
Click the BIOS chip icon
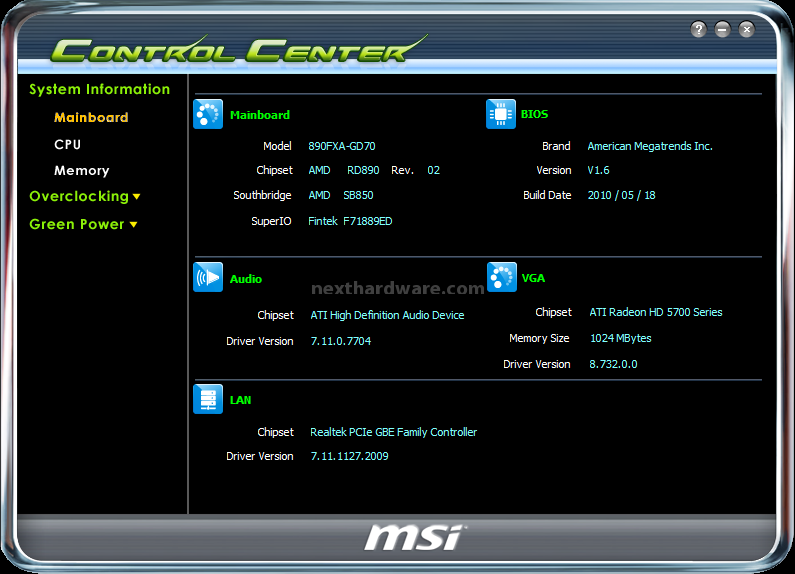click(x=500, y=114)
